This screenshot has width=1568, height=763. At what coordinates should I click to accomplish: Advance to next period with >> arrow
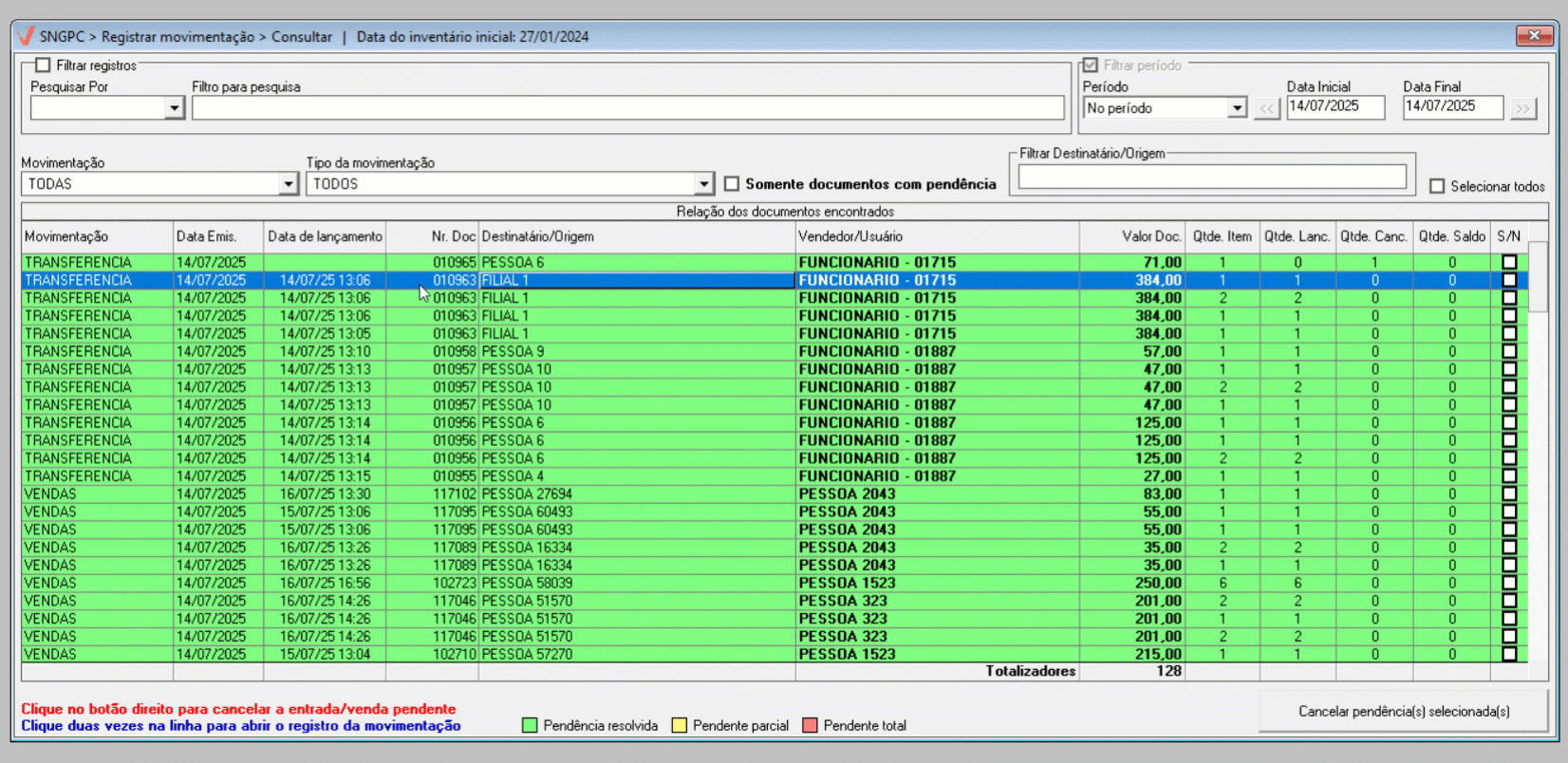click(1522, 108)
